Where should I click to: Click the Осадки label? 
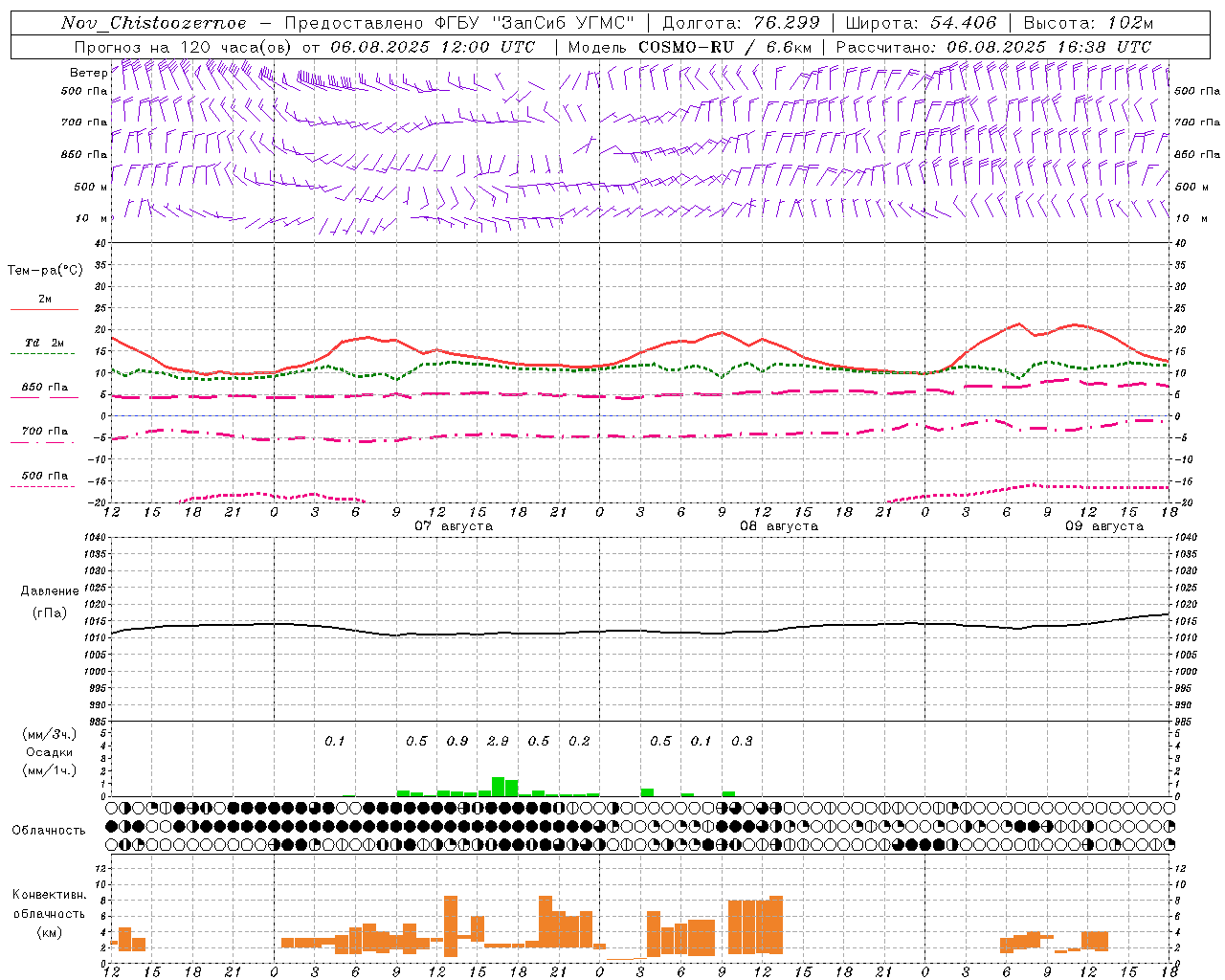point(49,752)
